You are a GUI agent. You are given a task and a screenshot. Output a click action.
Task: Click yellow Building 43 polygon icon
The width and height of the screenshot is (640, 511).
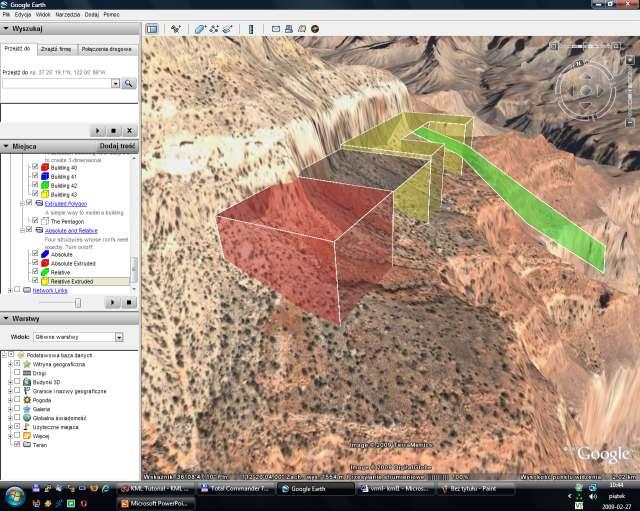pyautogui.click(x=45, y=194)
